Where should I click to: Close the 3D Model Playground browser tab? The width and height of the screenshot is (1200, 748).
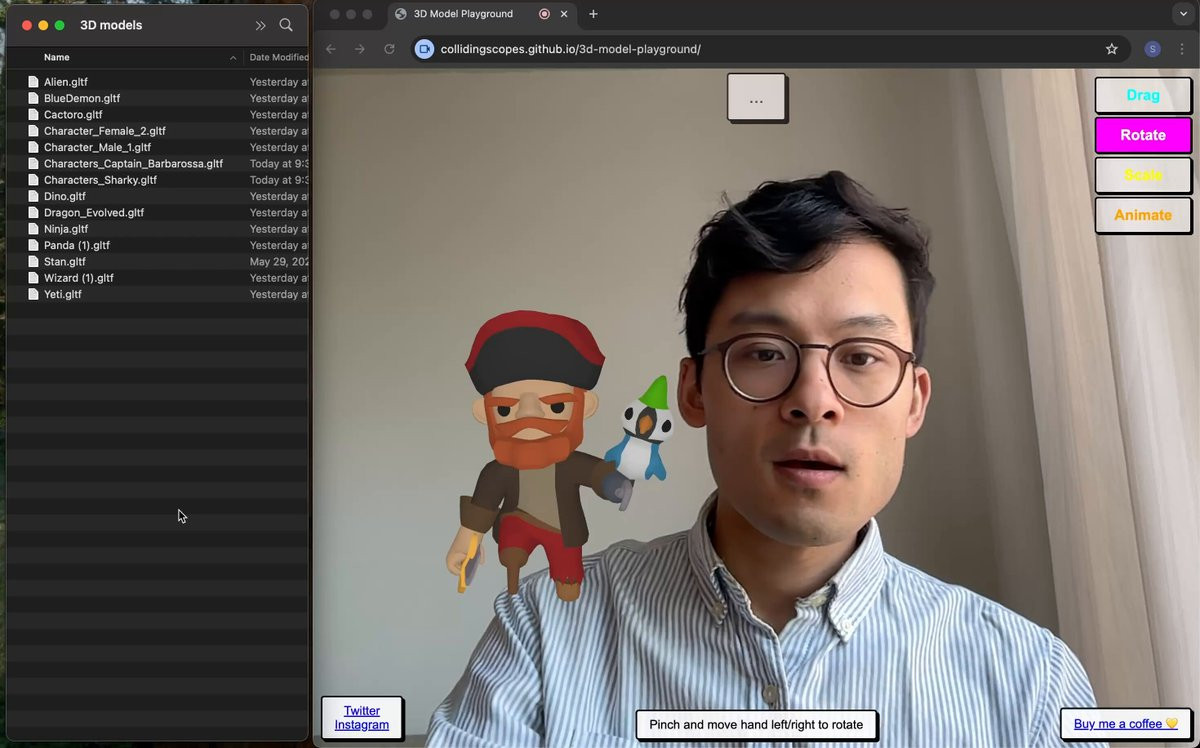(564, 14)
